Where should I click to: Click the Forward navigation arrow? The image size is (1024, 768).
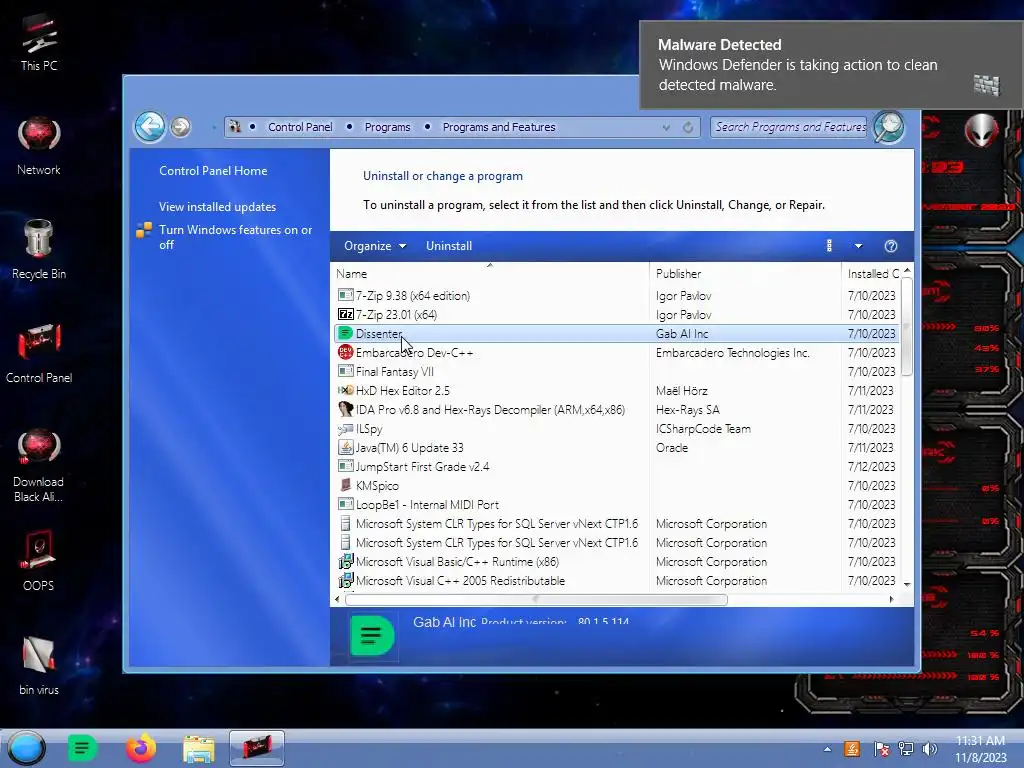point(181,127)
